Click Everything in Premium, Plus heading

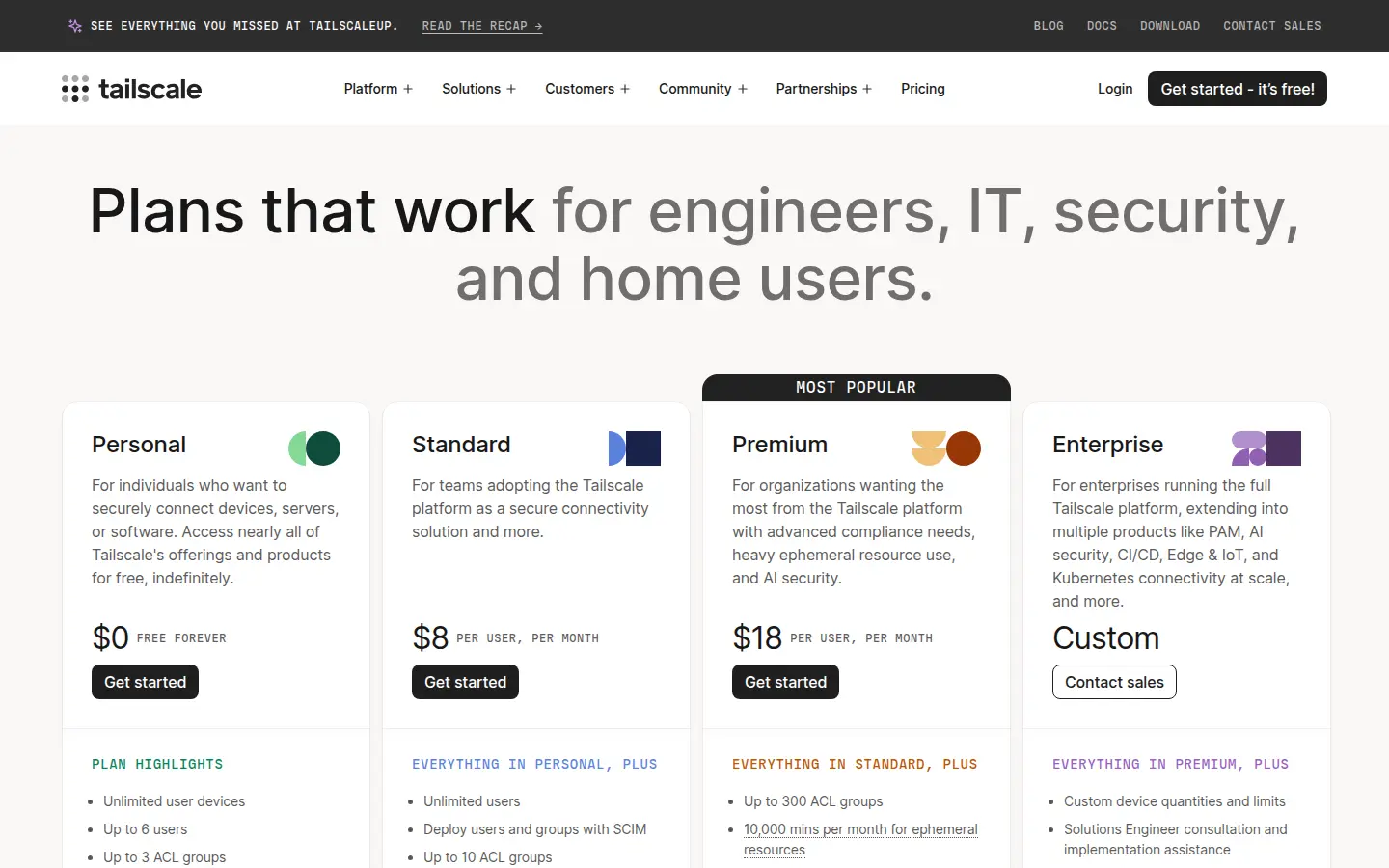point(1170,764)
